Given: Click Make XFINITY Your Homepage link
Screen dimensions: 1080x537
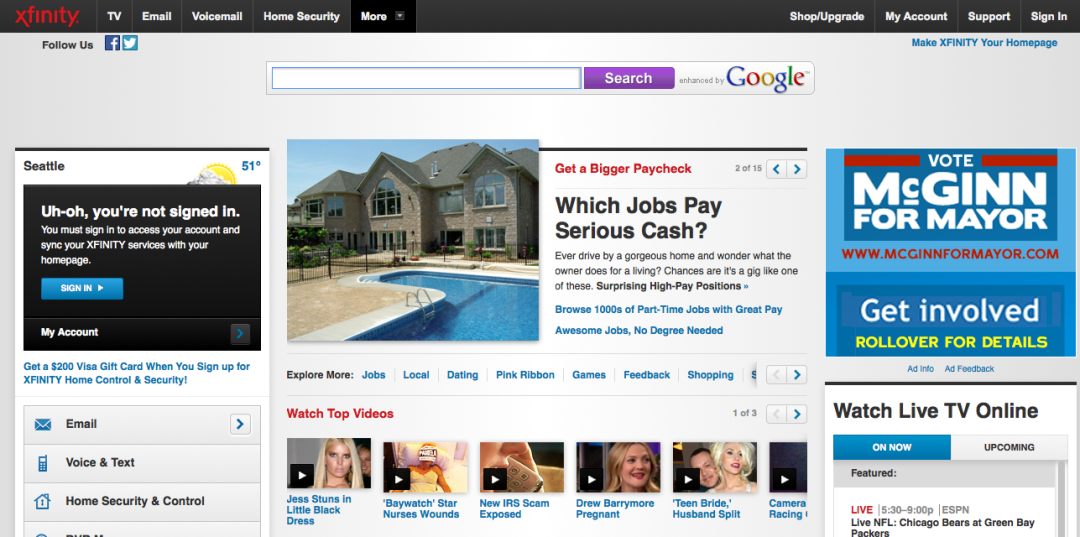Looking at the screenshot, I should (x=984, y=43).
